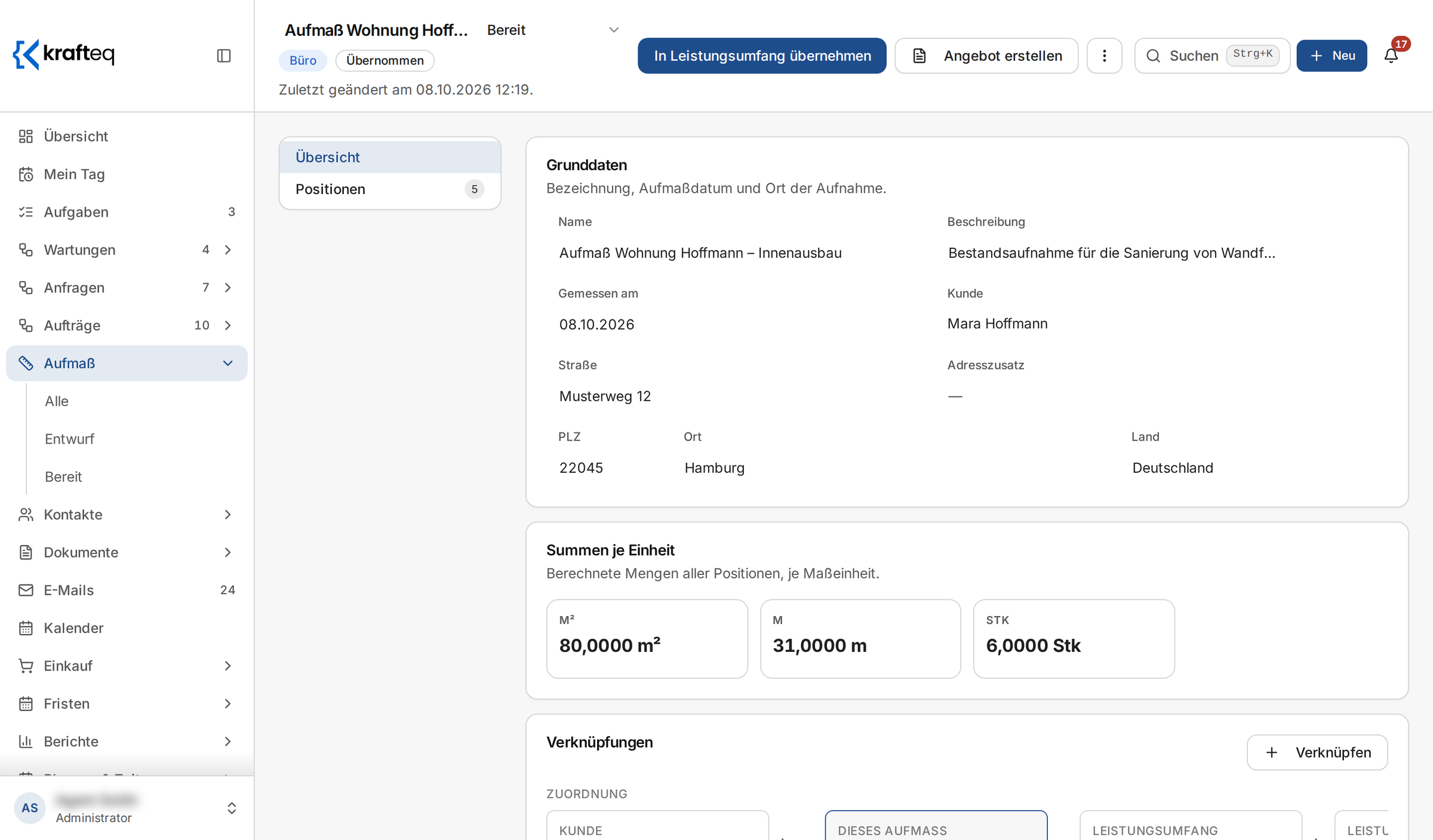Click the Anfragen sidebar icon
This screenshot has height=840, width=1433.
click(26, 287)
